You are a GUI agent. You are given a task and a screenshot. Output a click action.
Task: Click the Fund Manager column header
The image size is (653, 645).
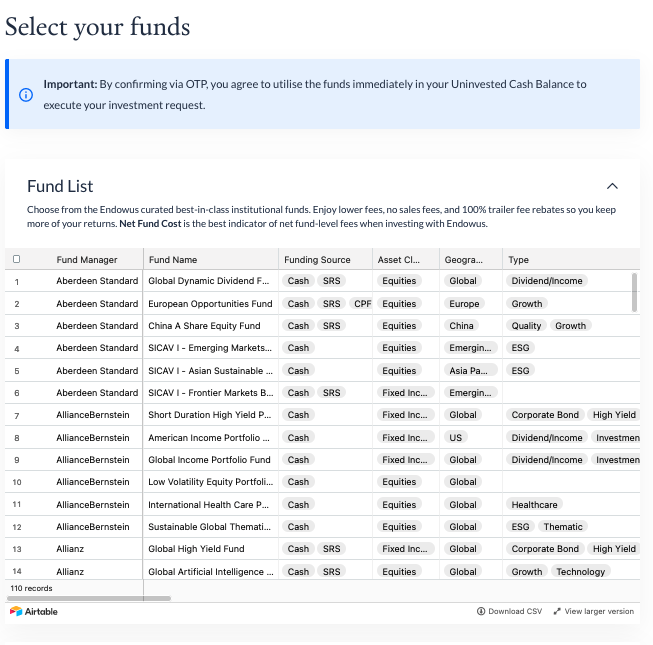87,259
